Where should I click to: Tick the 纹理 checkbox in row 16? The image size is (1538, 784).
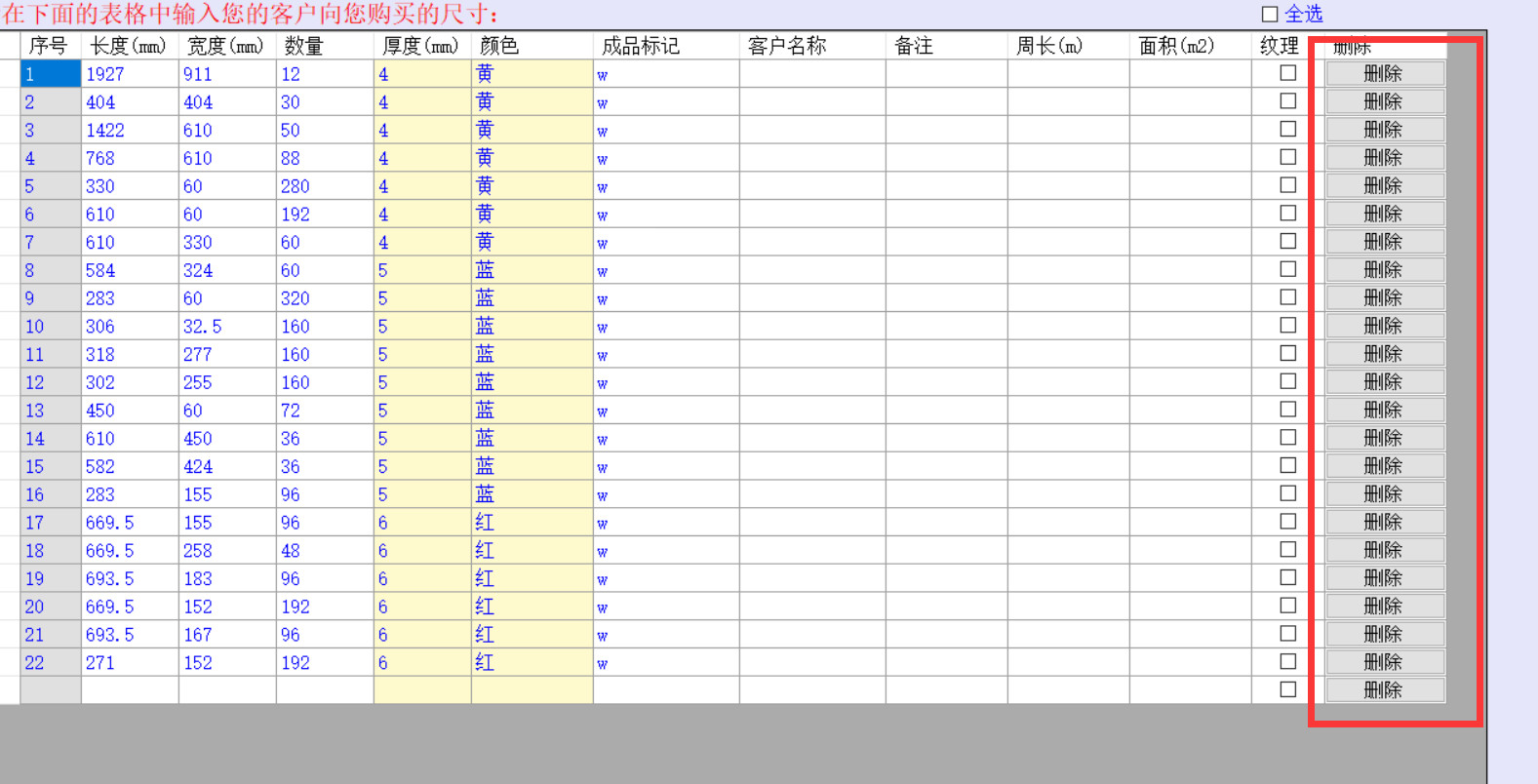tap(1288, 492)
